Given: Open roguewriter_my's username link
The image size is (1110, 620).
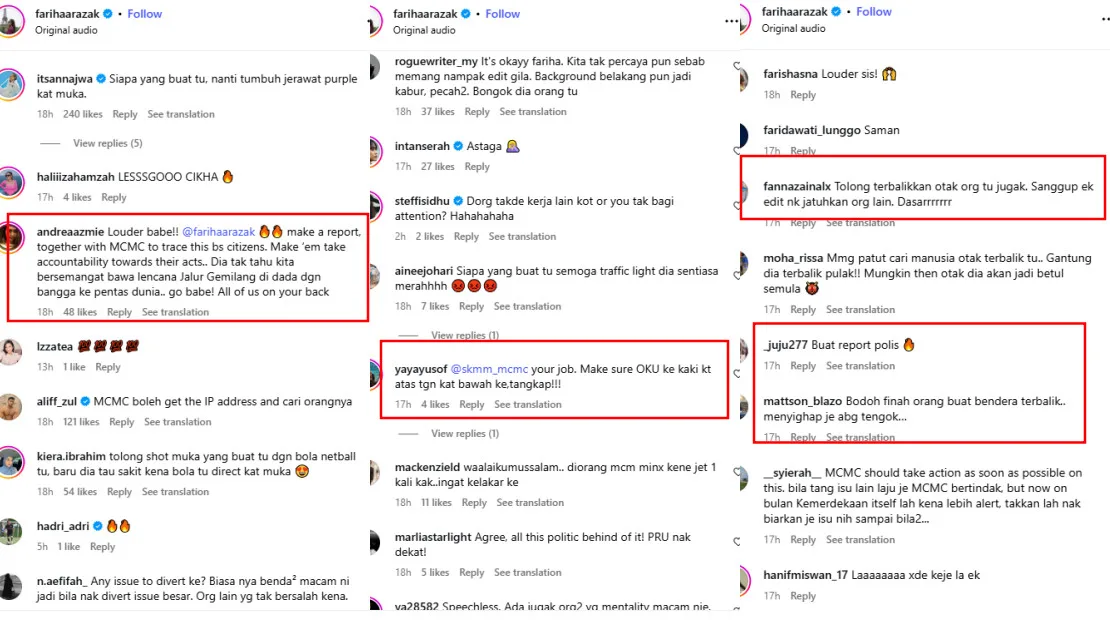Looking at the screenshot, I should [x=436, y=60].
